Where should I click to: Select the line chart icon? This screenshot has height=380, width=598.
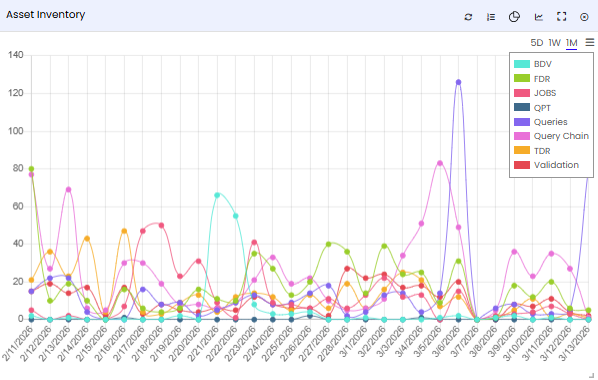pyautogui.click(x=539, y=17)
